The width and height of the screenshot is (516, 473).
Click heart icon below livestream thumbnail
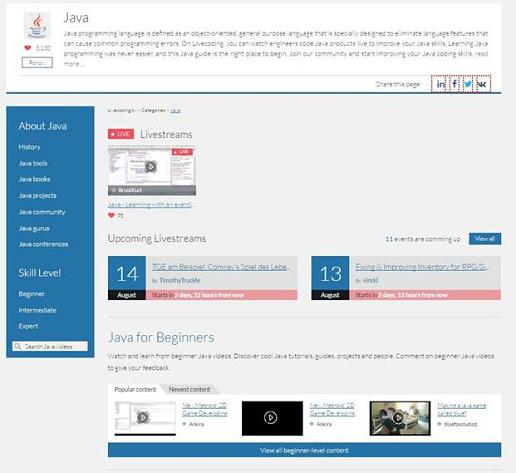point(111,215)
